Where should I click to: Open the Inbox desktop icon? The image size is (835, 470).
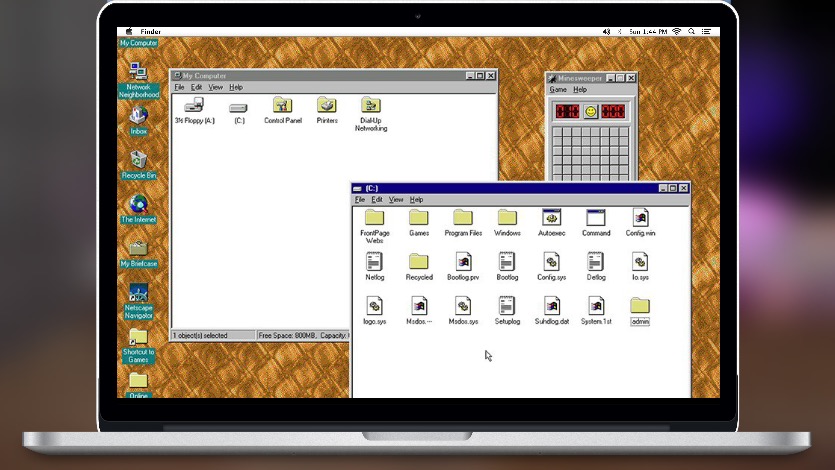click(x=138, y=120)
